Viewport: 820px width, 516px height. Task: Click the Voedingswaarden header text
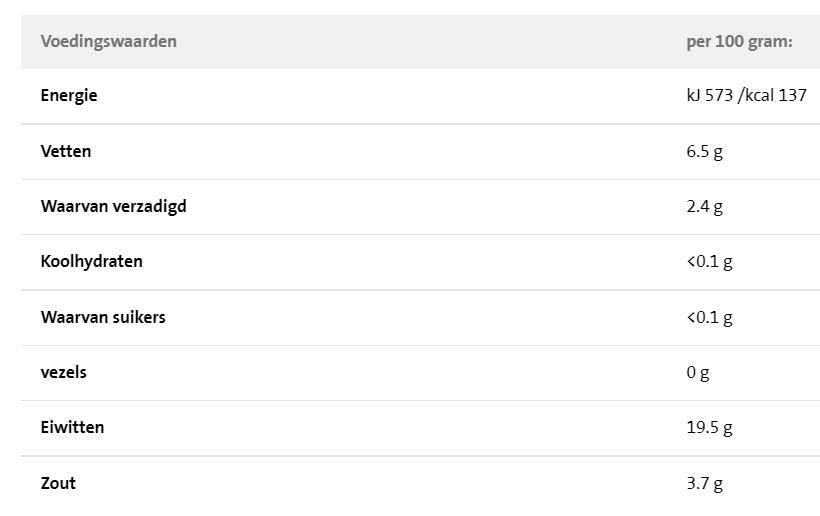tap(108, 41)
